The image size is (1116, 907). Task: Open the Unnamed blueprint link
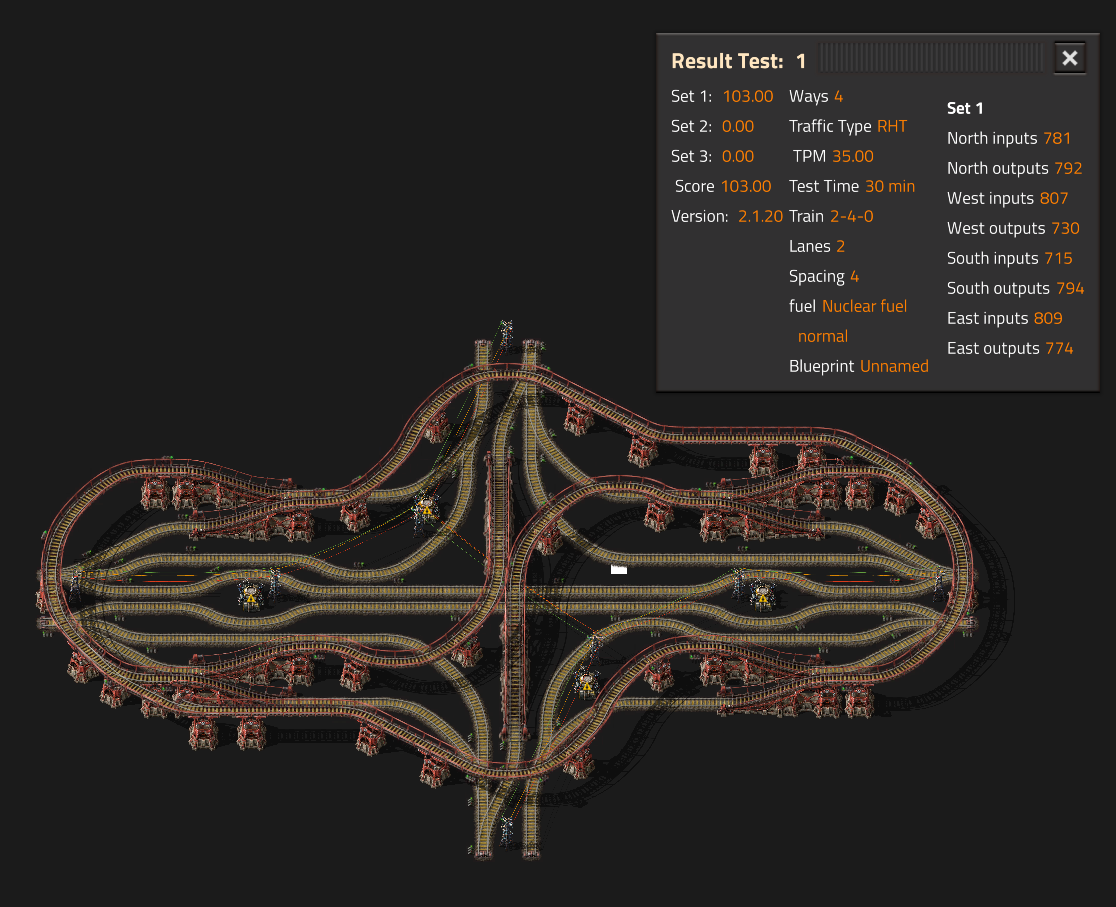(894, 366)
